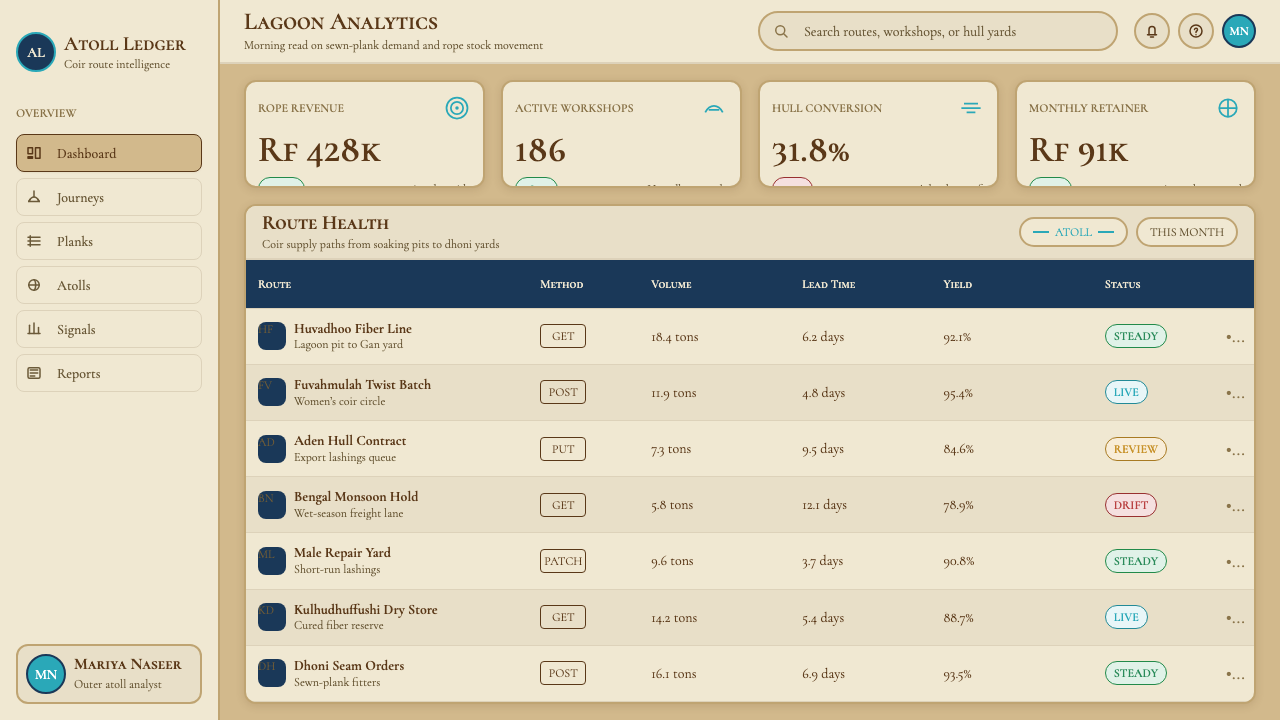
Task: Sort by Volume column header
Action: click(671, 284)
